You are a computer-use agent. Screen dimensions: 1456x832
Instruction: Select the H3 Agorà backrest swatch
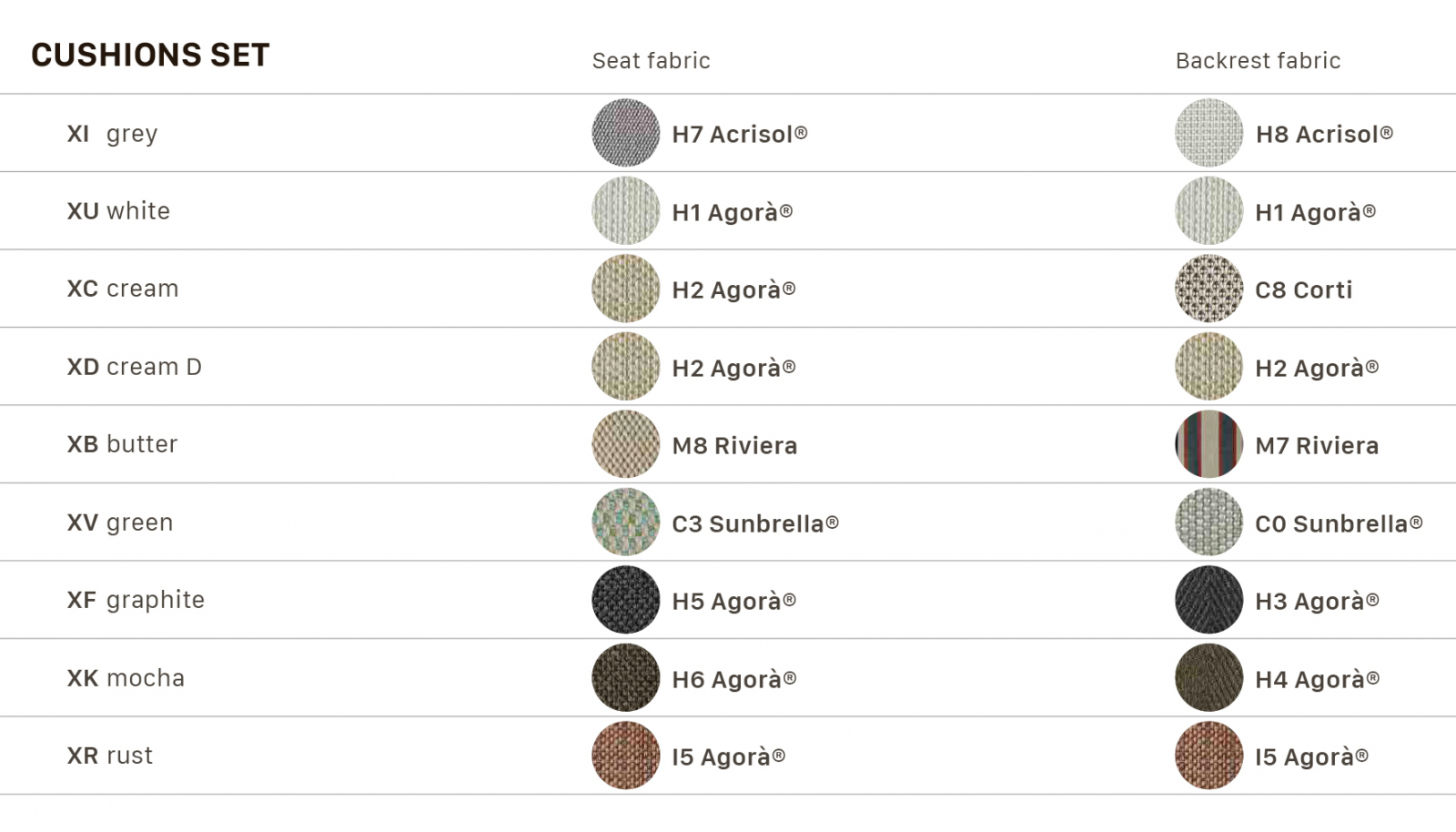1209,600
